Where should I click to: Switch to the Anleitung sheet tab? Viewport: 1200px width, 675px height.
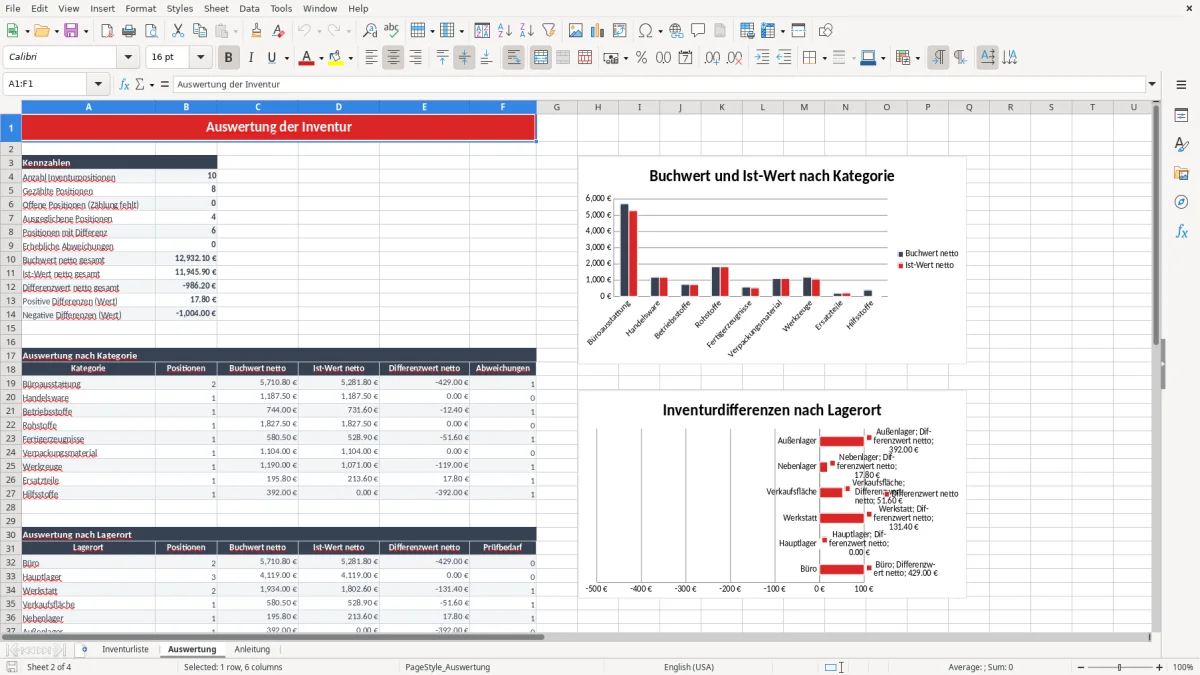click(252, 649)
